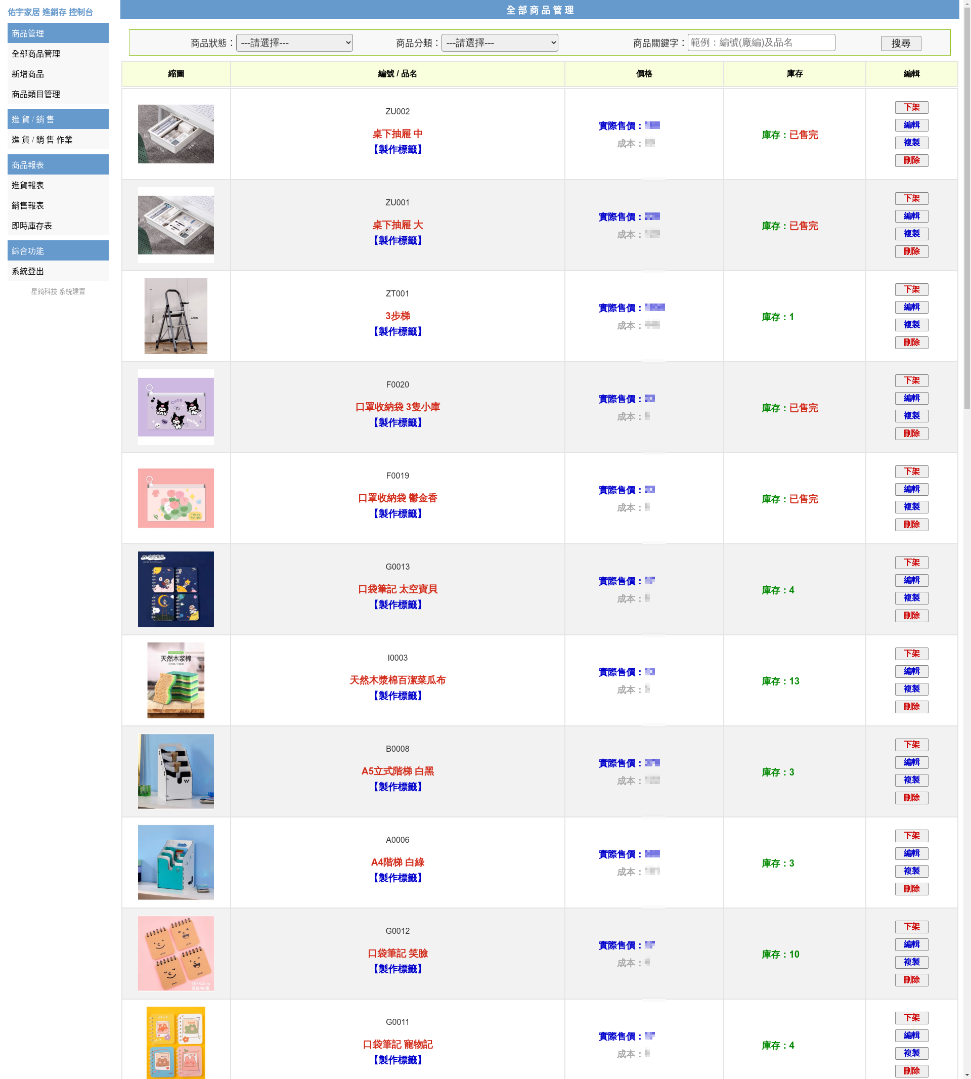The image size is (971, 1079).
Task: Click 【製作標籤】 for ZU002 桌下抽屜 中
Action: click(398, 149)
